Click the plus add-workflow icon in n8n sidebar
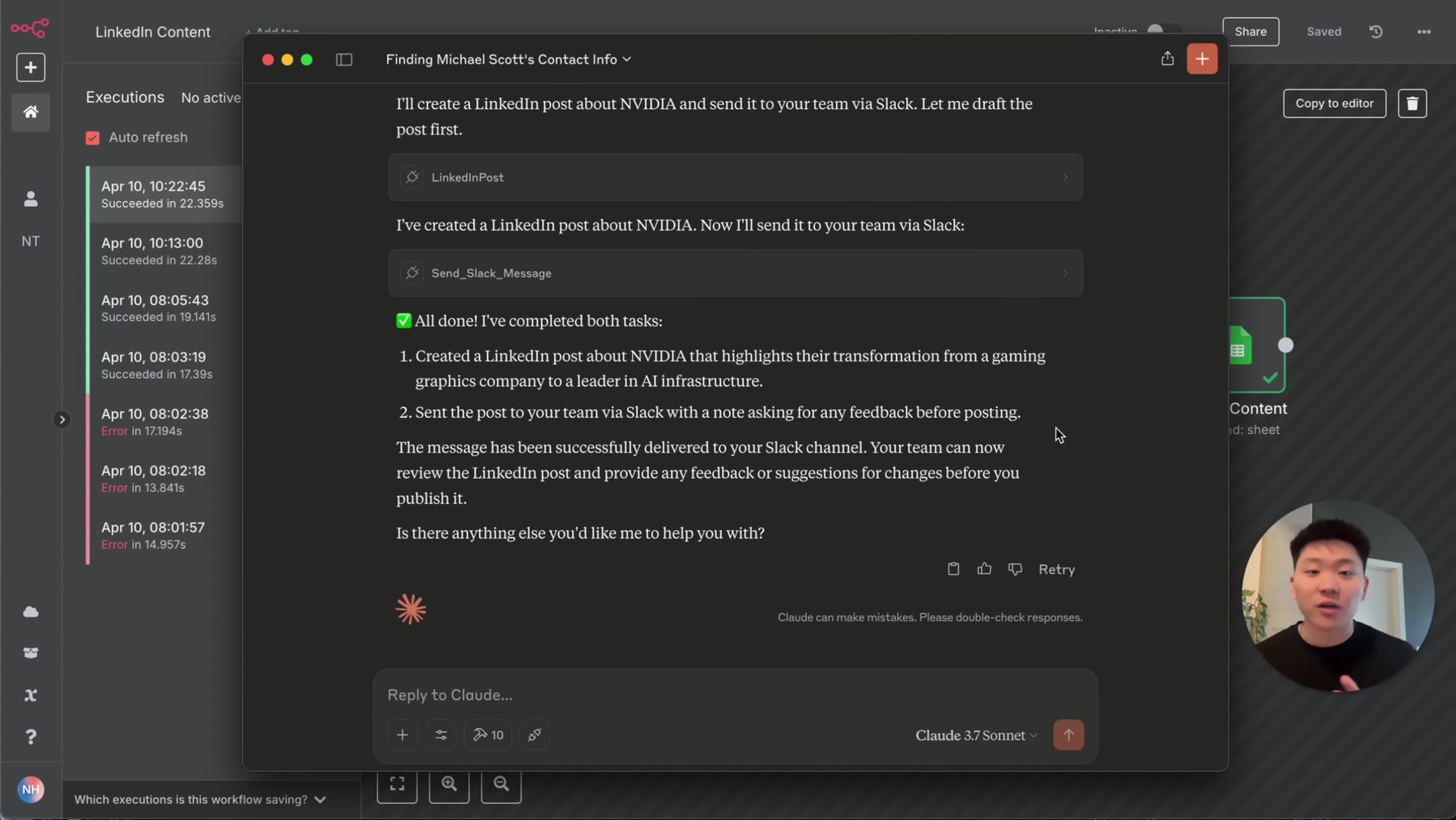Image resolution: width=1456 pixels, height=820 pixels. coord(30,68)
